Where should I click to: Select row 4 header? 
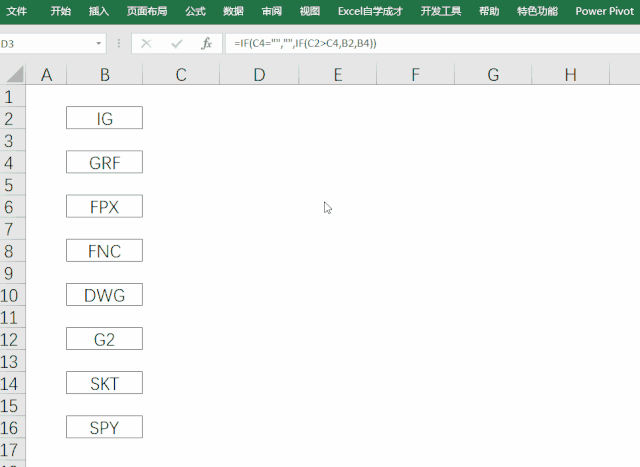12,162
